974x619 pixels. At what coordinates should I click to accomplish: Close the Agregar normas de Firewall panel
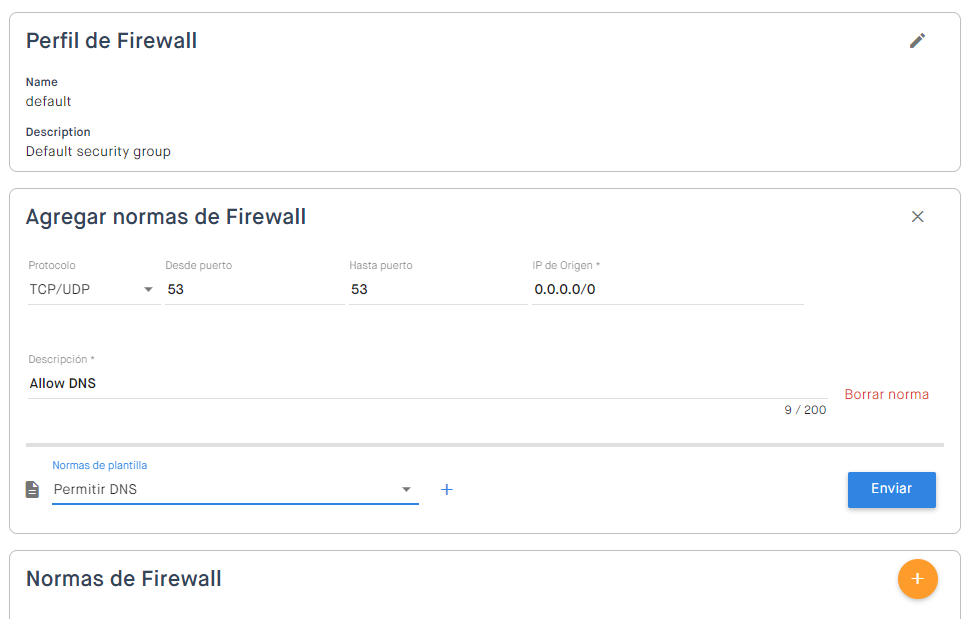point(917,217)
